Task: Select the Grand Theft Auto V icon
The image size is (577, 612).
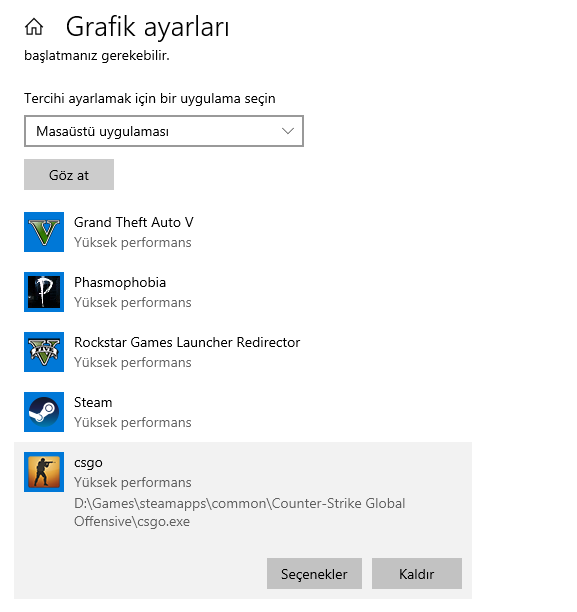Action: click(x=44, y=232)
